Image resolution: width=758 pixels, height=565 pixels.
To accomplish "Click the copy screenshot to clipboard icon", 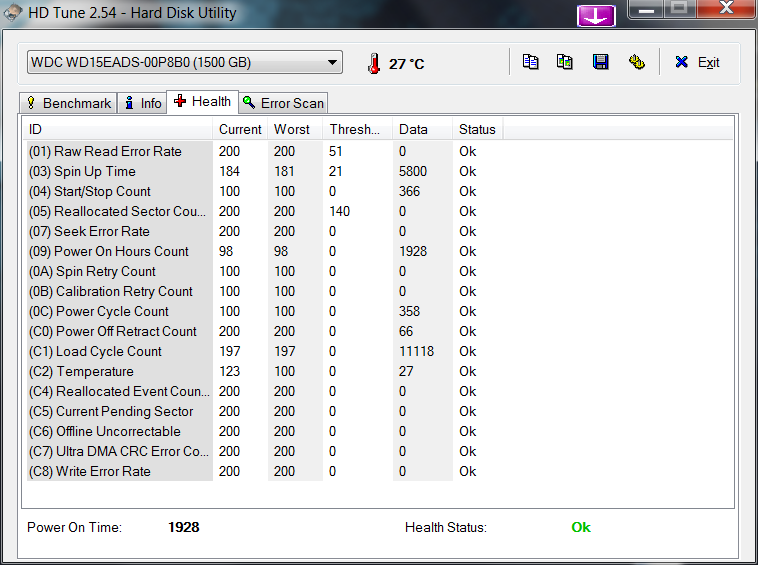I will [x=565, y=62].
